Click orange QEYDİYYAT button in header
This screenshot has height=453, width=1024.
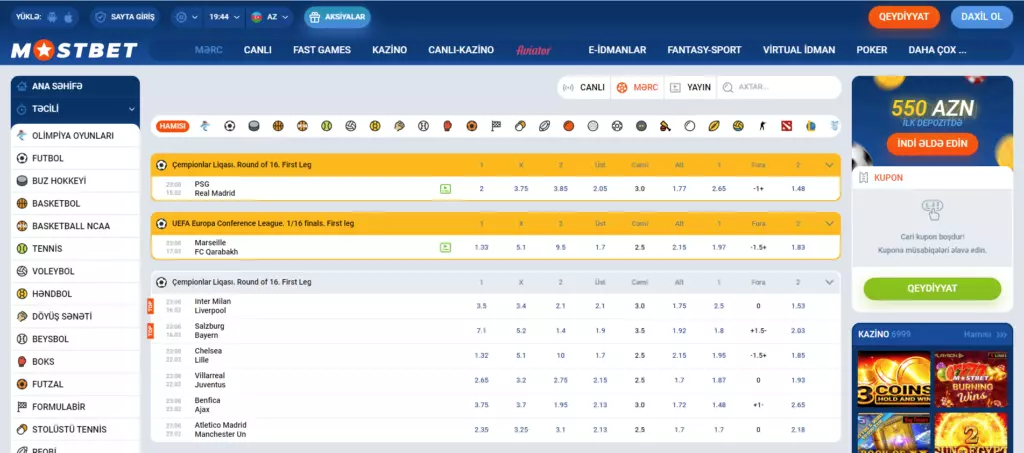pyautogui.click(x=904, y=17)
